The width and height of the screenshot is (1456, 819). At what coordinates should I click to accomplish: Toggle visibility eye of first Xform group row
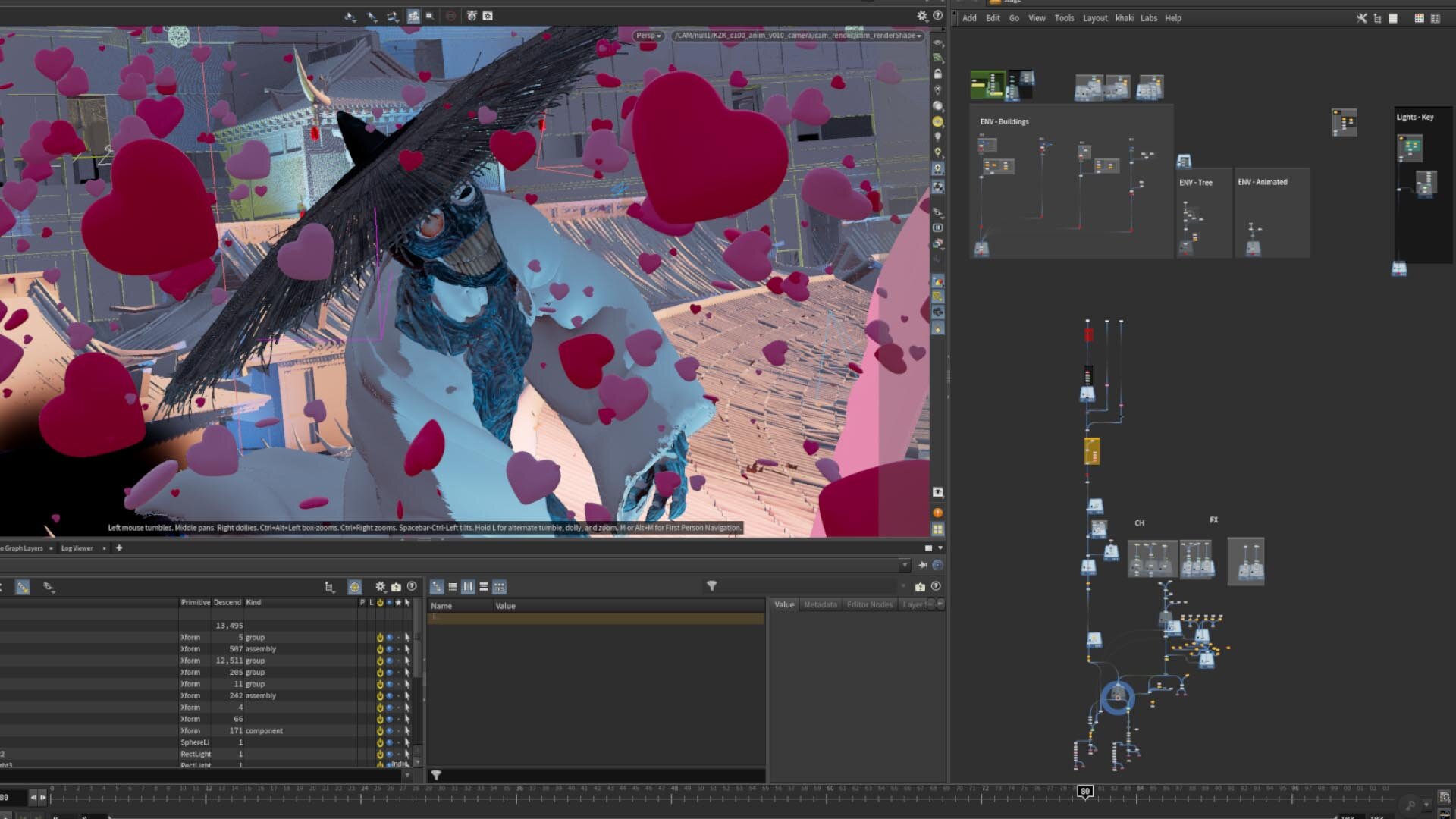pyautogui.click(x=389, y=638)
